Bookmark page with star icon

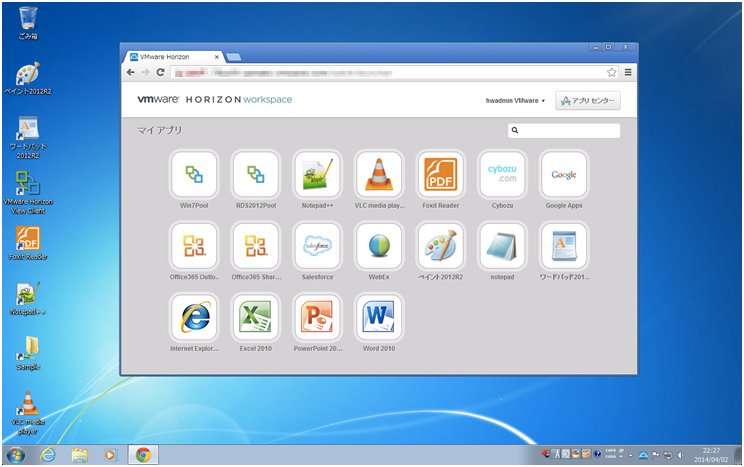tap(612, 72)
